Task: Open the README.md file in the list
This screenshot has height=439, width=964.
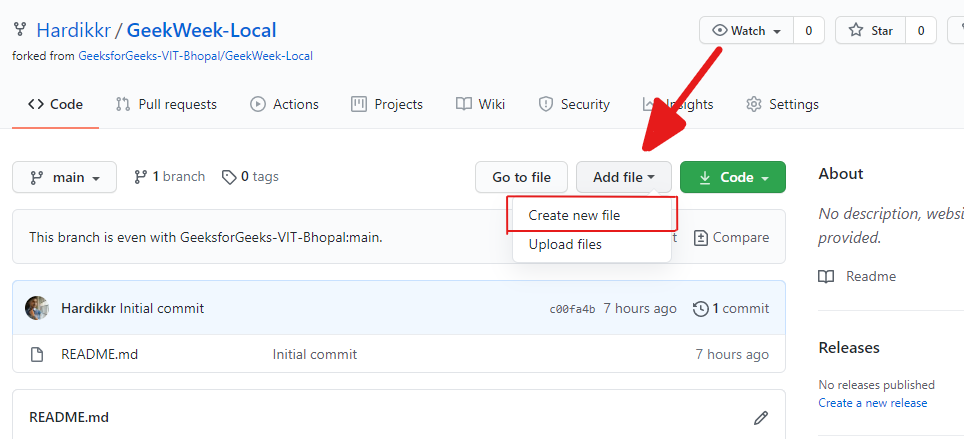Action: click(100, 354)
